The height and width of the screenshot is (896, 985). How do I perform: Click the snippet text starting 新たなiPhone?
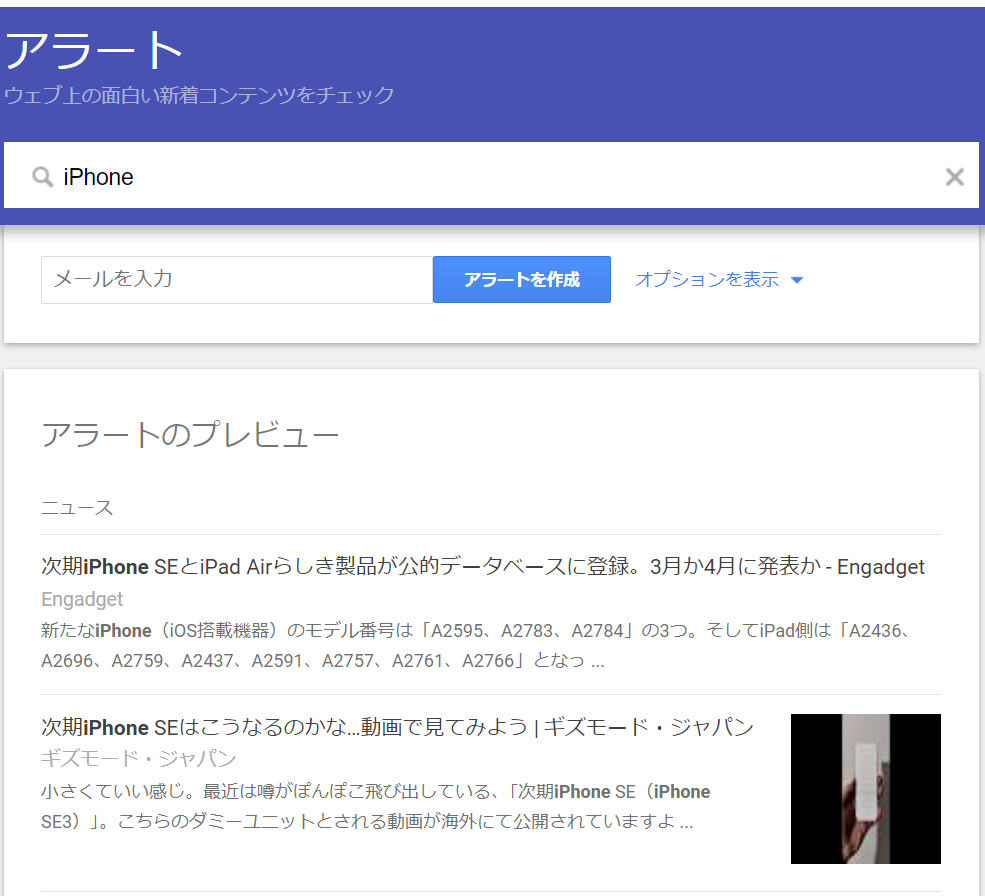(x=476, y=645)
